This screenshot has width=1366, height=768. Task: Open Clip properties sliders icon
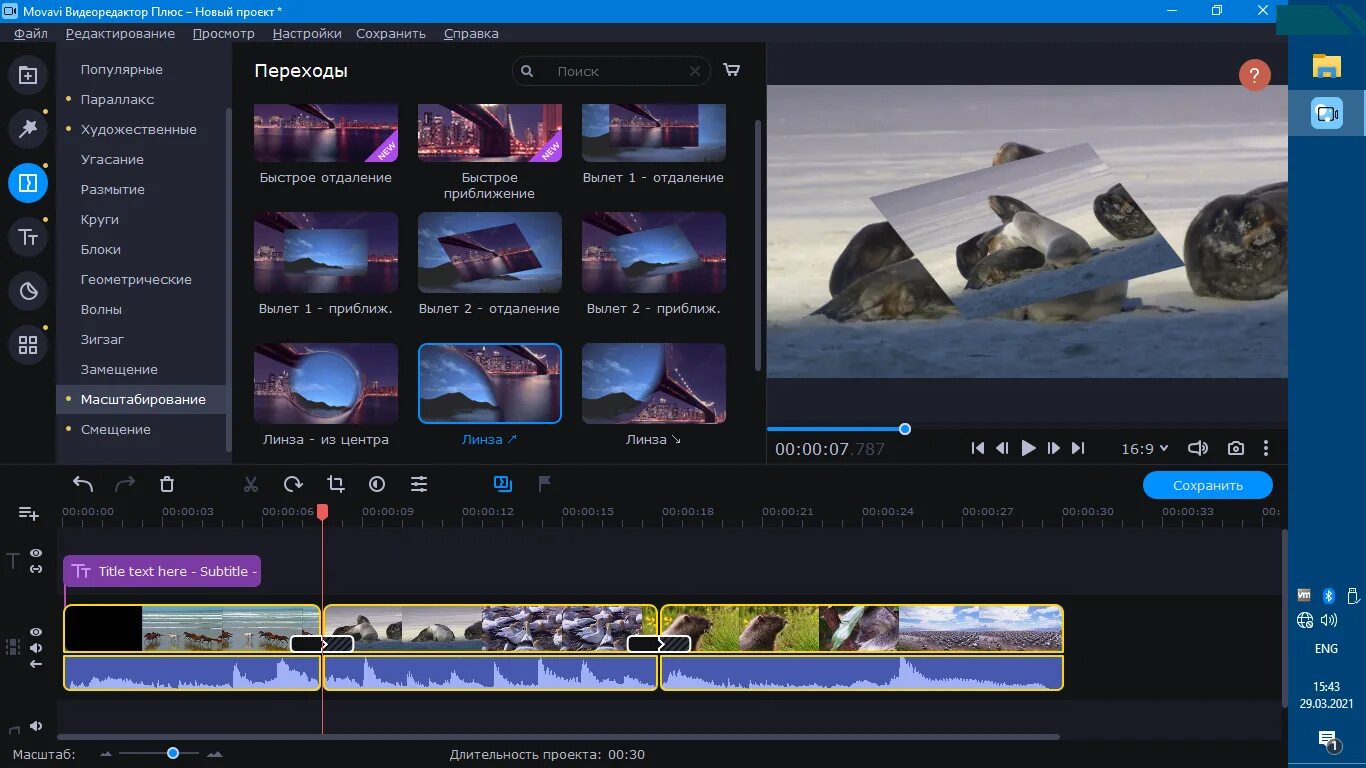419,484
